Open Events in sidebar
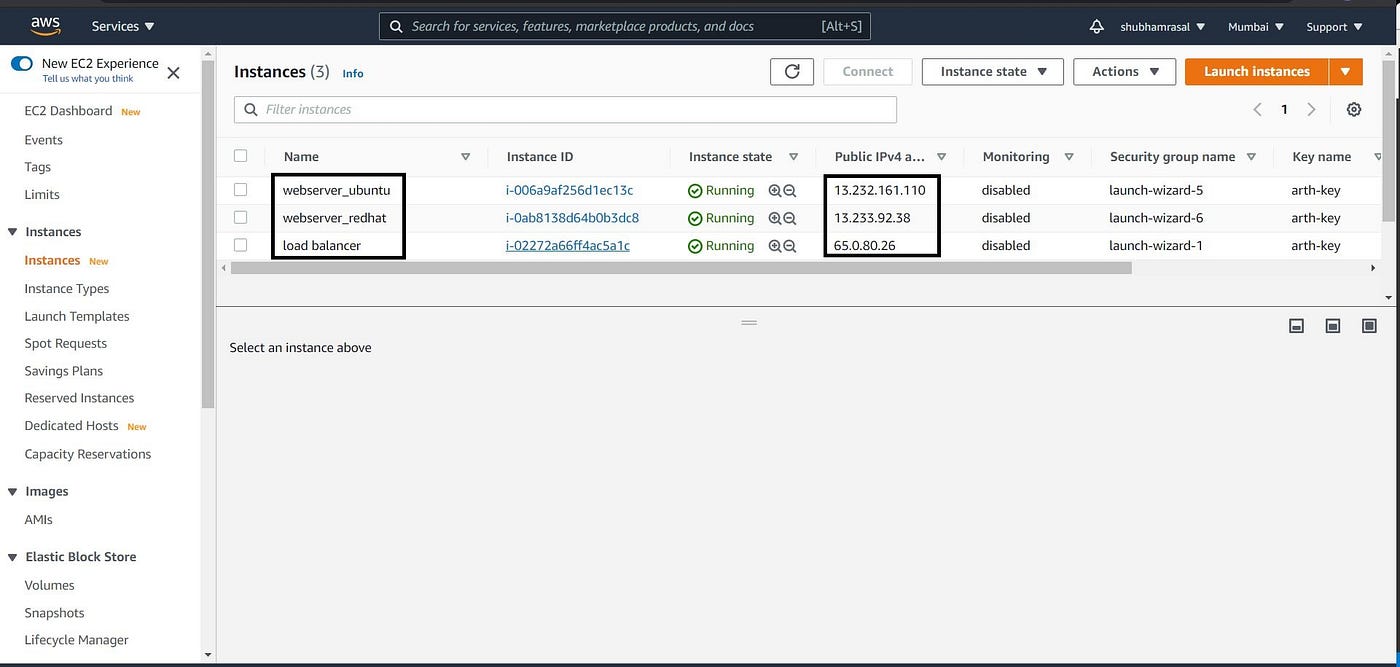Screen dimensions: 1400x667 tap(43, 140)
